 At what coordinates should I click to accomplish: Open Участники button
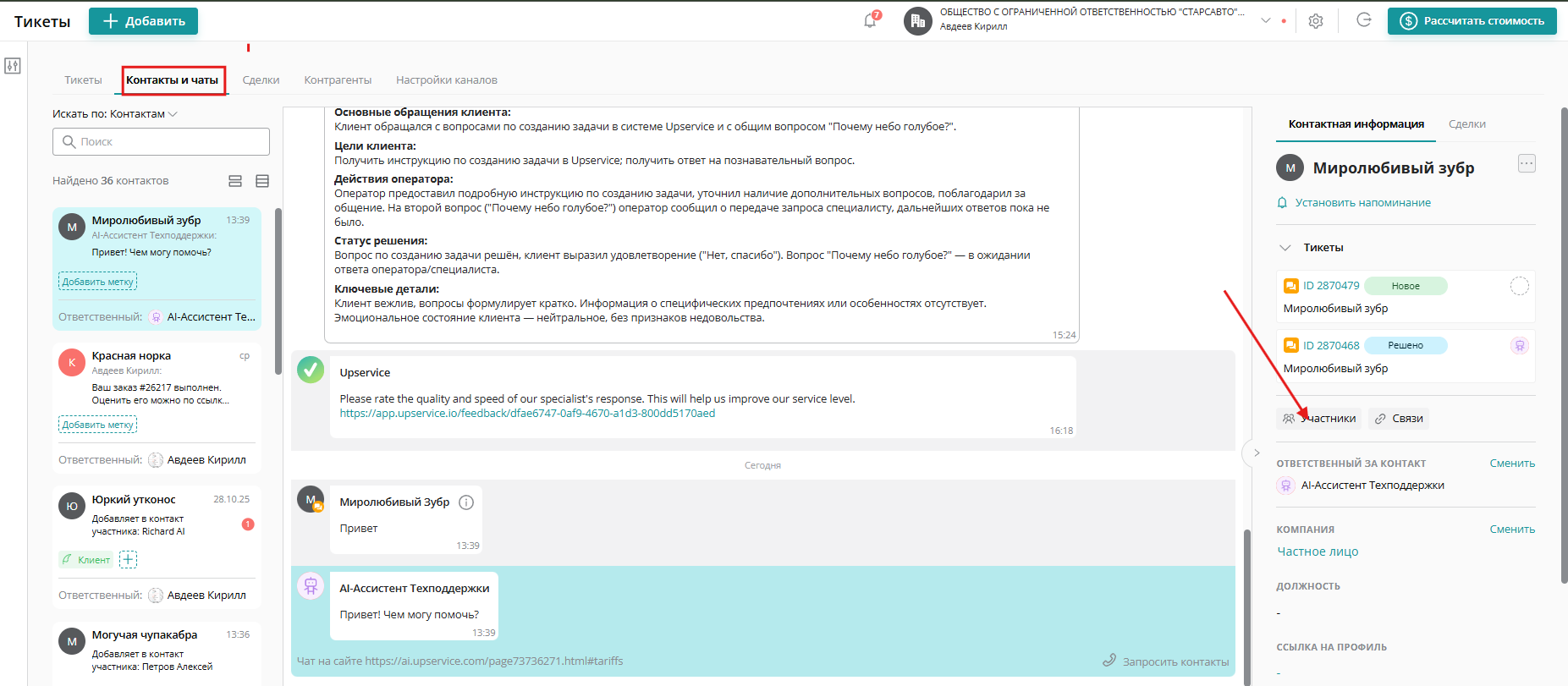click(1319, 419)
